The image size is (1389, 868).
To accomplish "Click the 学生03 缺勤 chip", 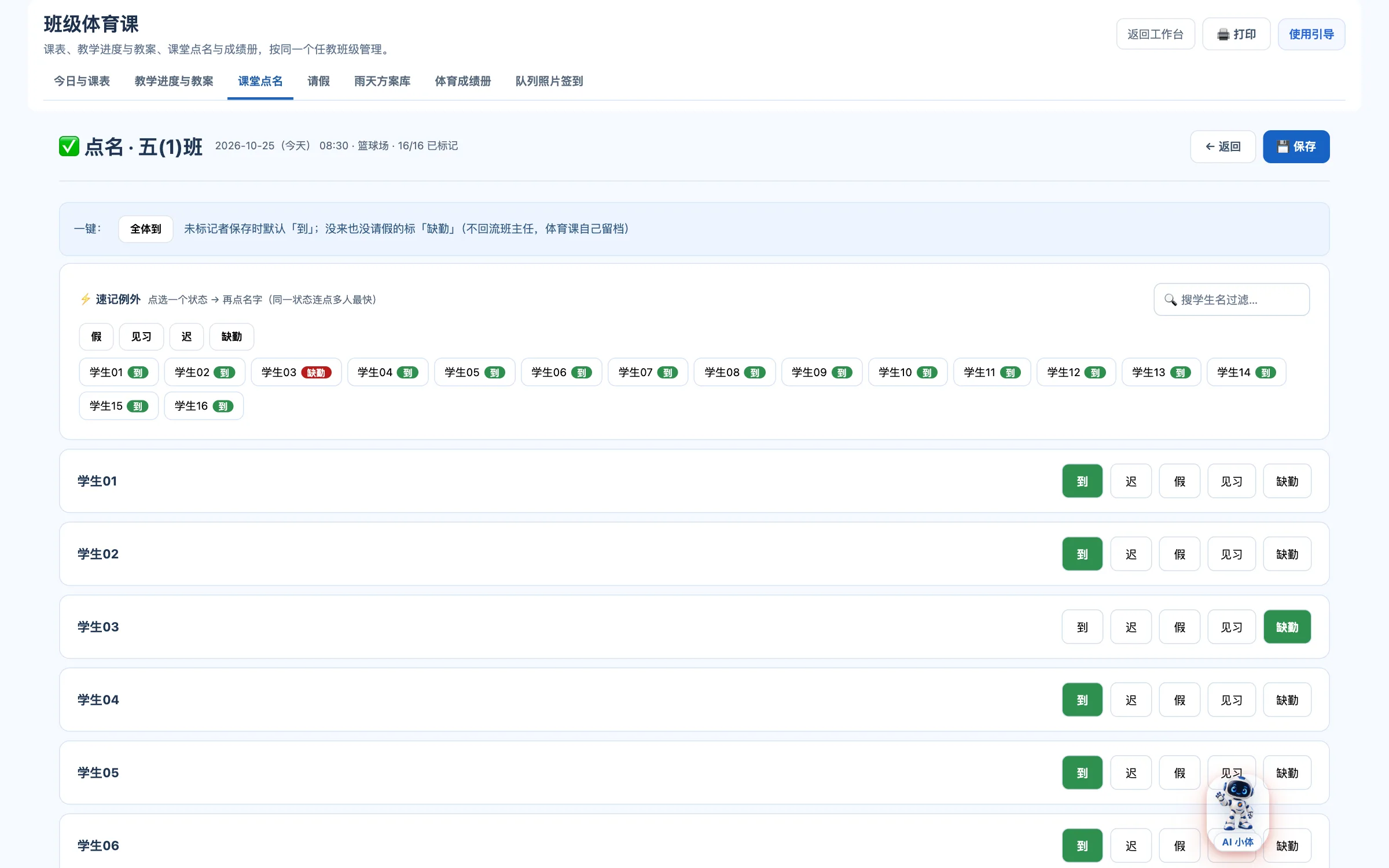I will 296,372.
